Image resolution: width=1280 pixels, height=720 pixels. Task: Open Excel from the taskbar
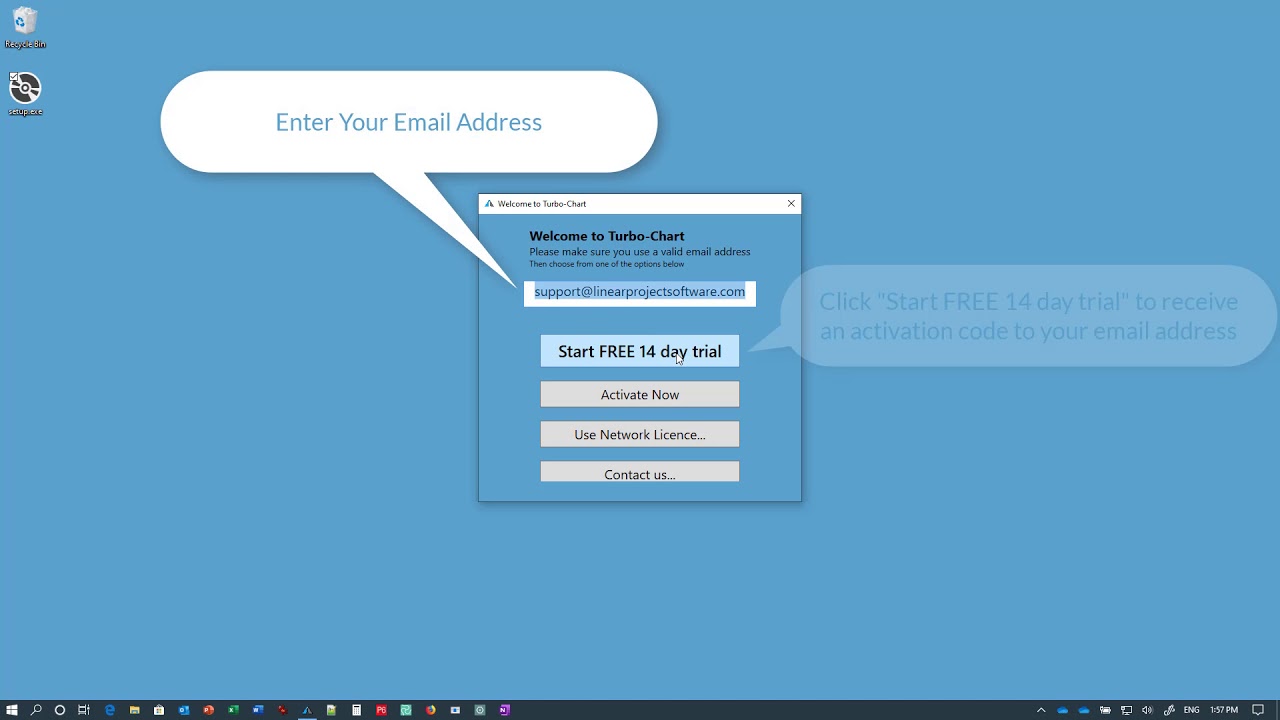(233, 710)
